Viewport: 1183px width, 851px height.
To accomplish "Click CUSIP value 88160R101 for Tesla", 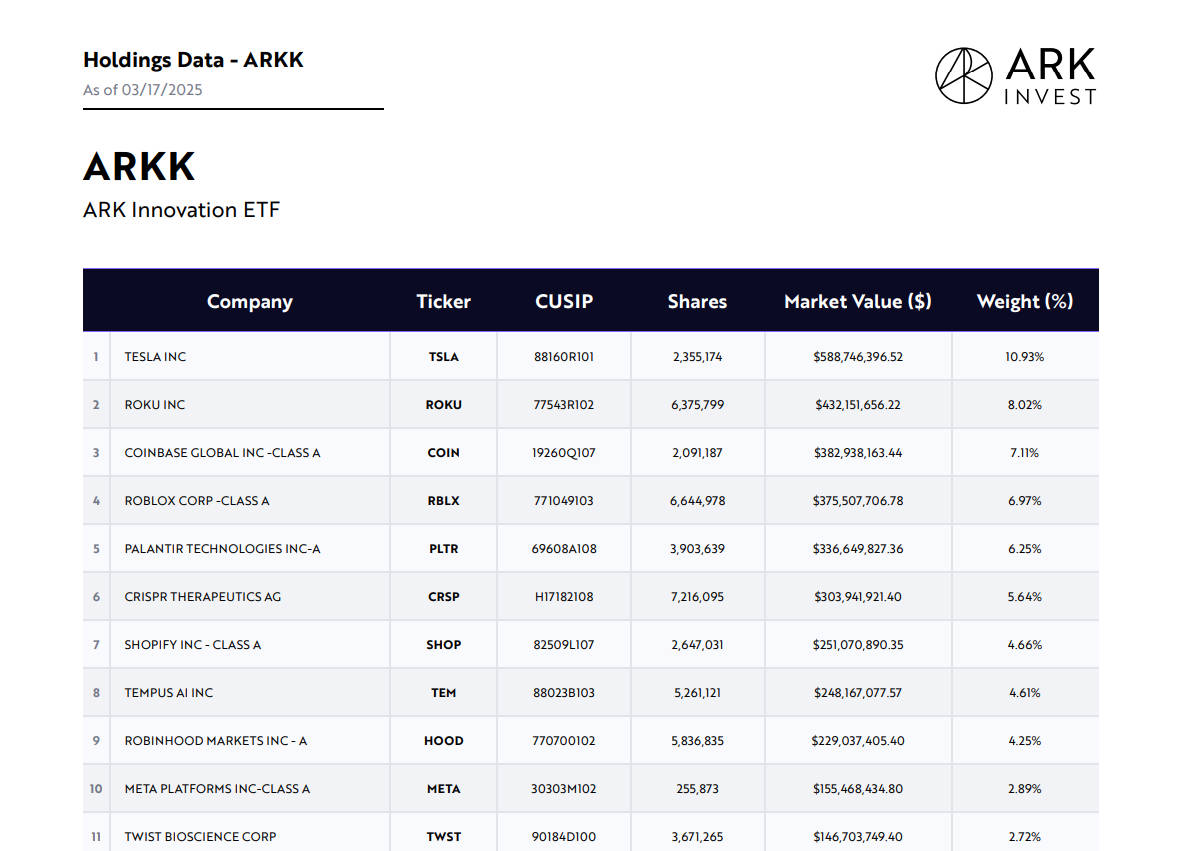I will tap(563, 356).
